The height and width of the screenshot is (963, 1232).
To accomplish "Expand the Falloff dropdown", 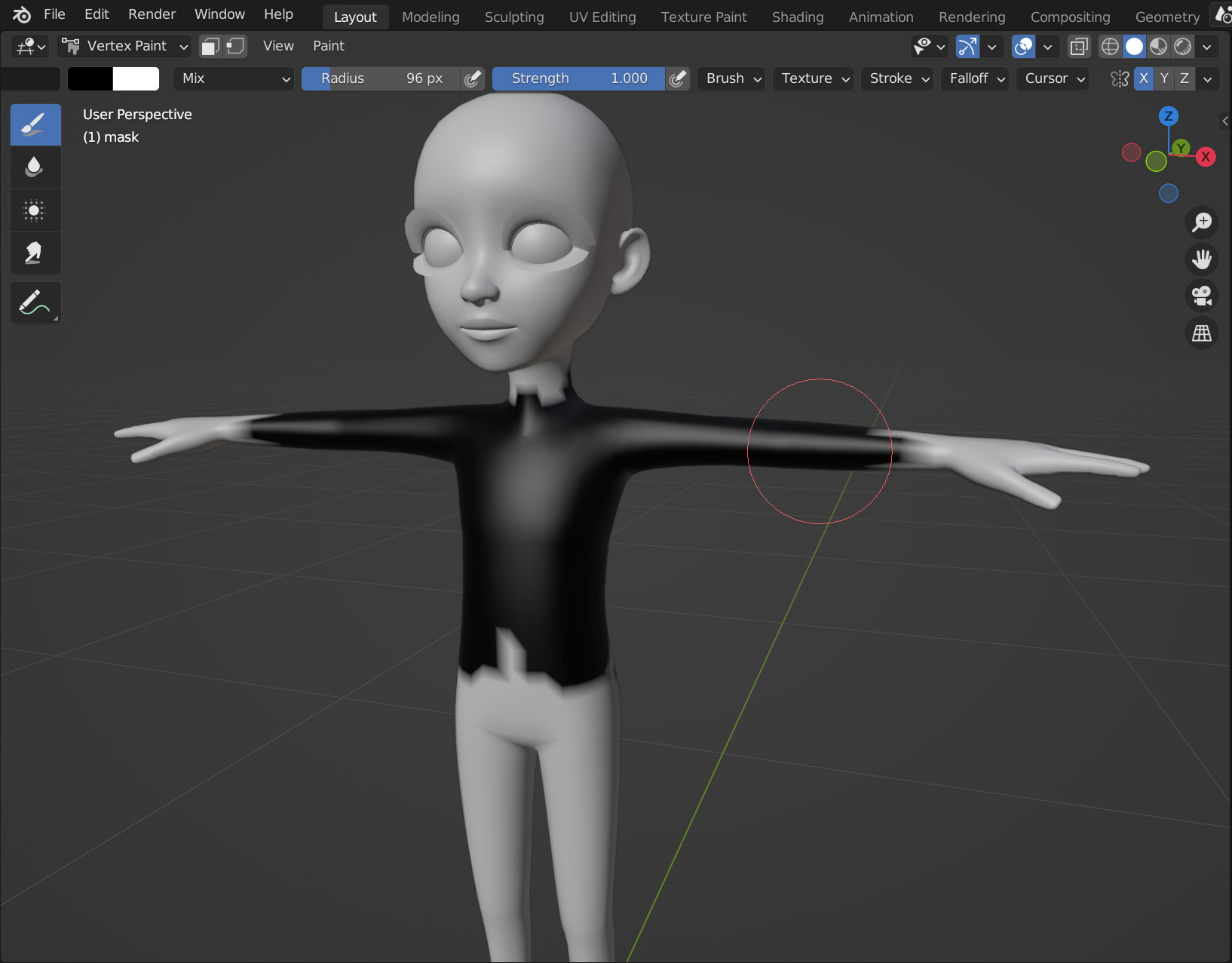I will click(976, 78).
